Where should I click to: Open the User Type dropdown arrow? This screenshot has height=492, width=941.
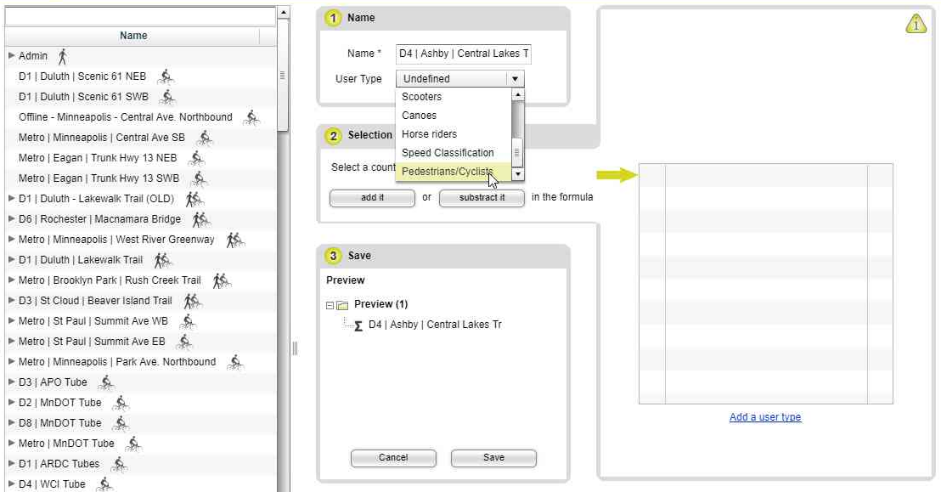point(514,79)
